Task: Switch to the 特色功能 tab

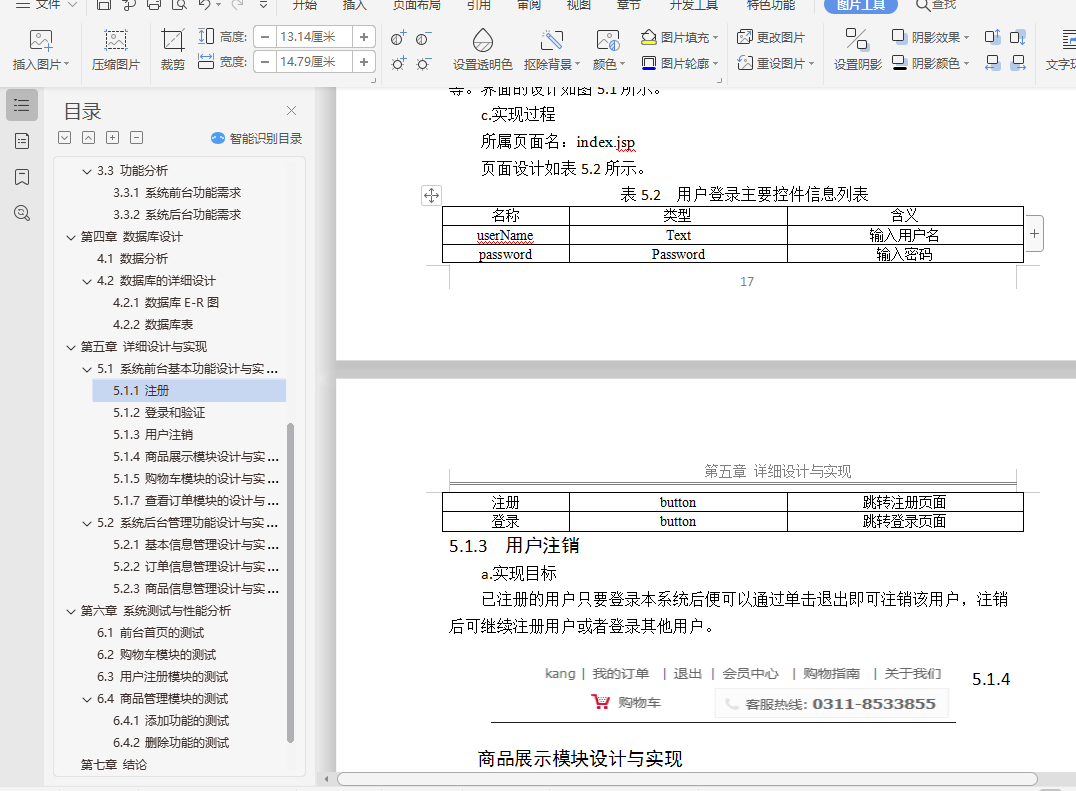Action: (x=771, y=5)
